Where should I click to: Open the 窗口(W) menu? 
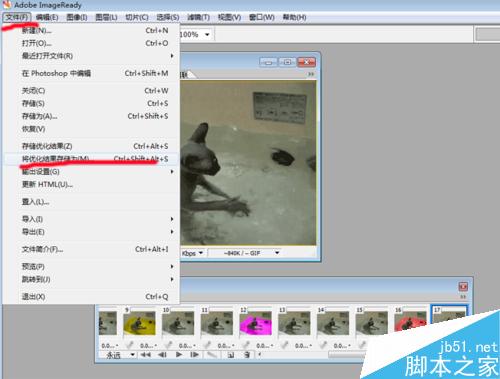click(262, 17)
